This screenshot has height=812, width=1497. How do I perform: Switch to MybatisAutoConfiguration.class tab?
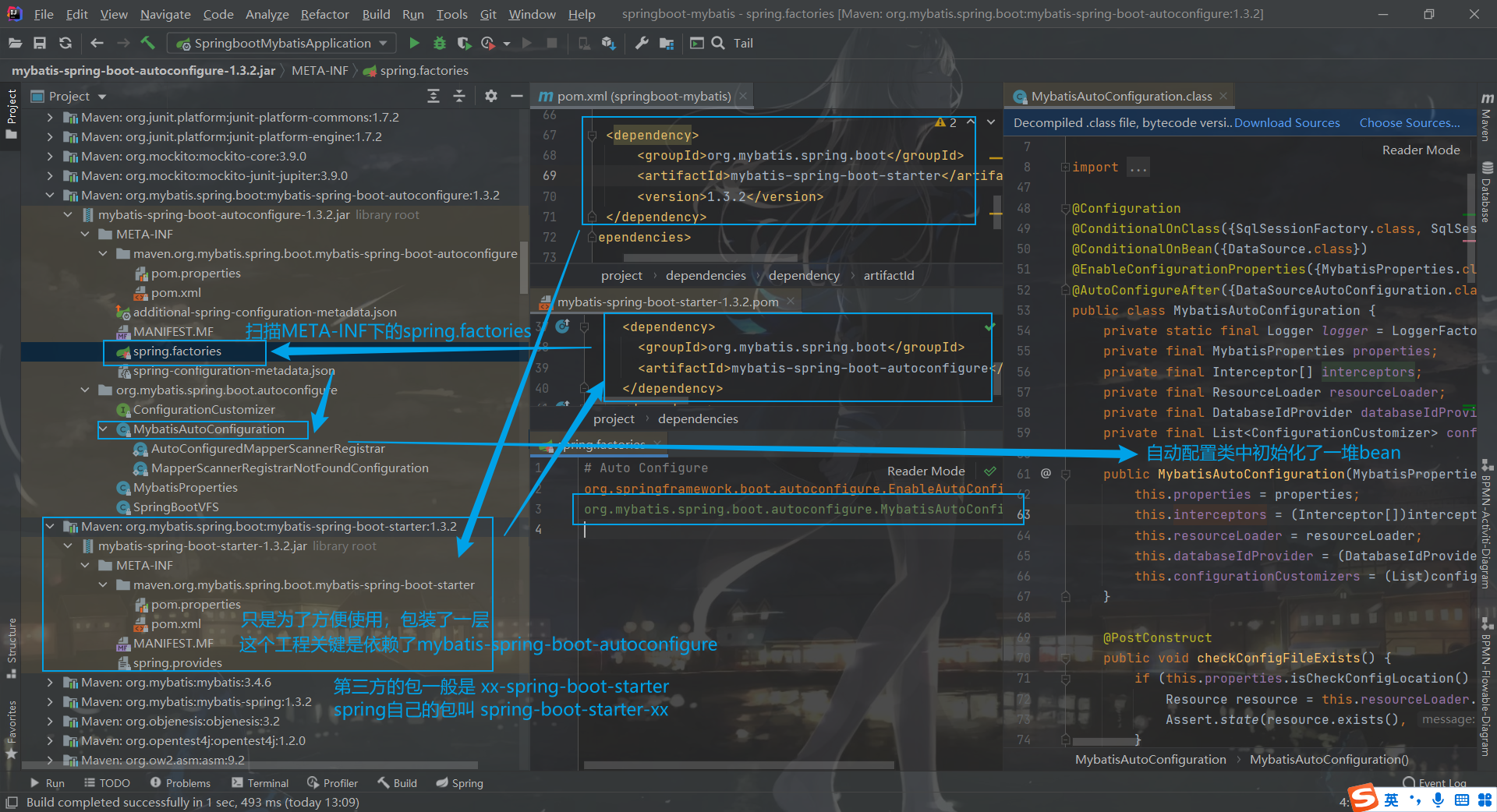coord(1121,96)
